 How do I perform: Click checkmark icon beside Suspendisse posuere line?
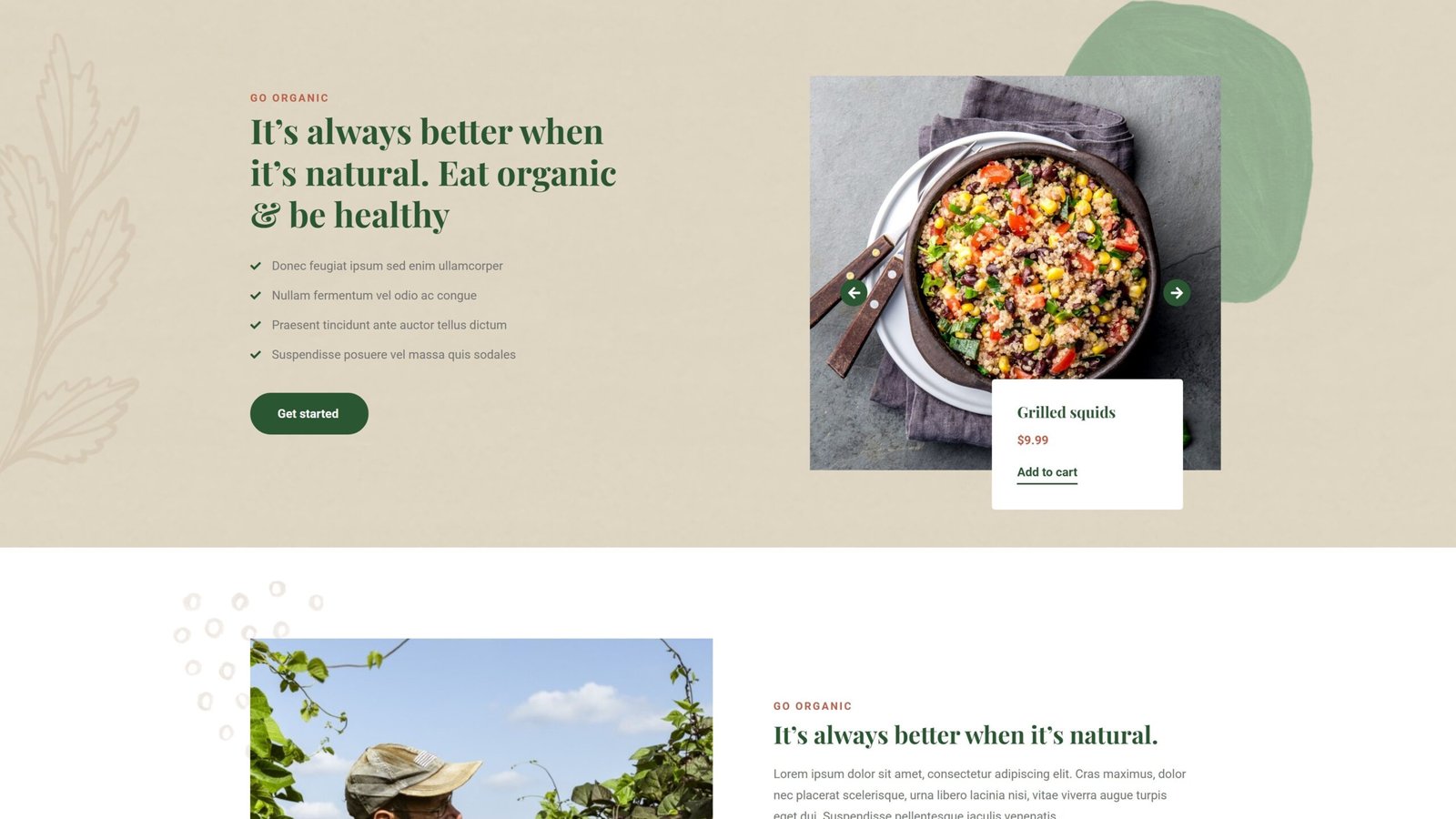(256, 355)
